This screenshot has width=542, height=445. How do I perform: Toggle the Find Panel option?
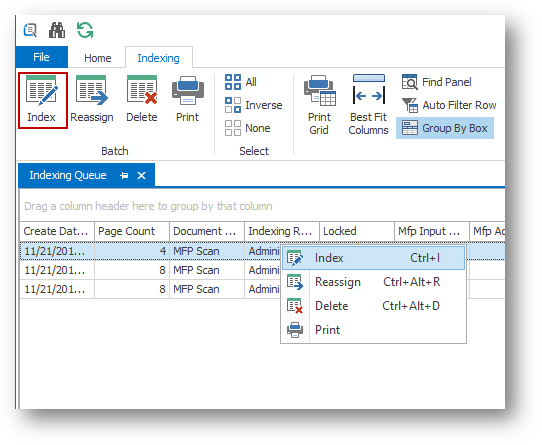(436, 82)
